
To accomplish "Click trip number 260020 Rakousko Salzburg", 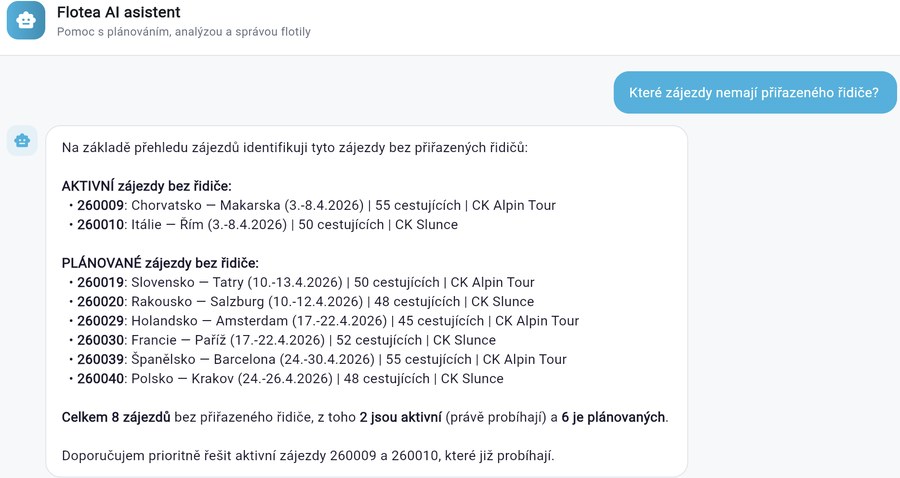I will coord(100,301).
